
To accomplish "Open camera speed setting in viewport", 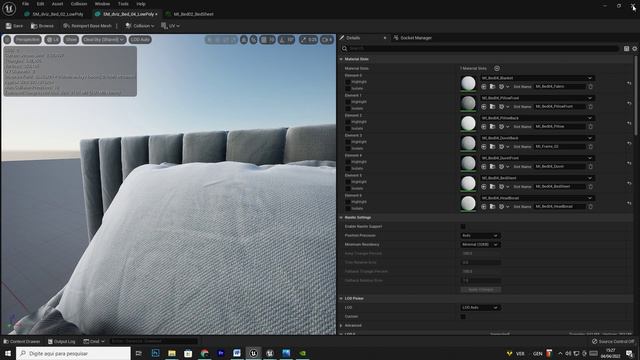I will pos(327,40).
